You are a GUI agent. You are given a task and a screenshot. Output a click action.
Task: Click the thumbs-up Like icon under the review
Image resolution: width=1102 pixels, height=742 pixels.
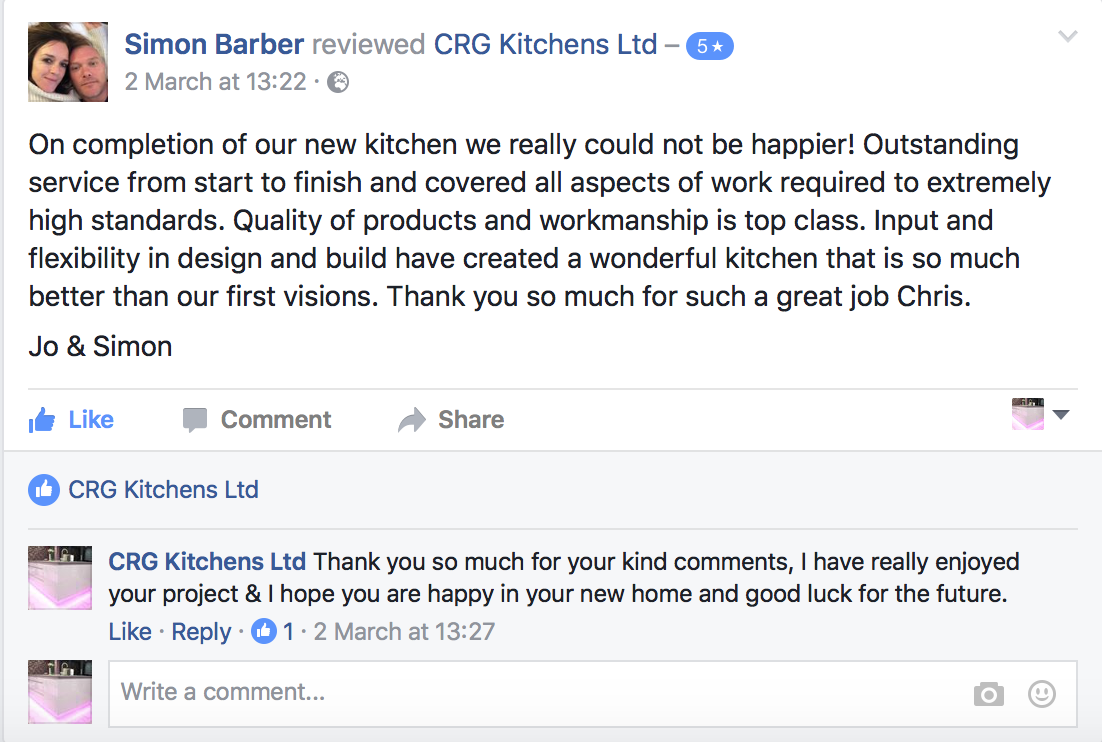click(x=41, y=420)
